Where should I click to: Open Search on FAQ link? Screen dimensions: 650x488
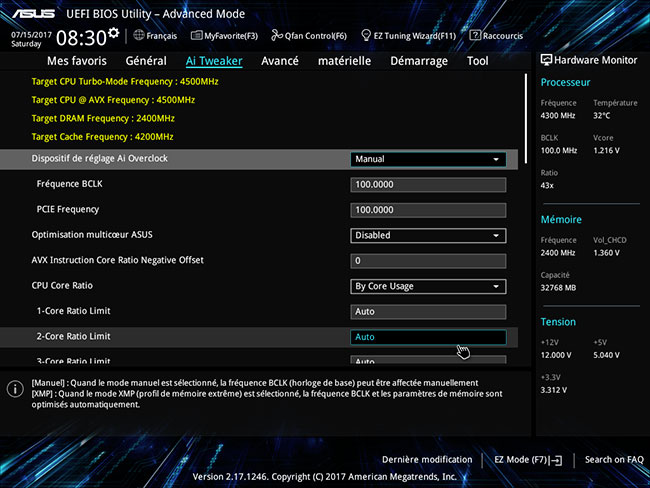(x=614, y=459)
